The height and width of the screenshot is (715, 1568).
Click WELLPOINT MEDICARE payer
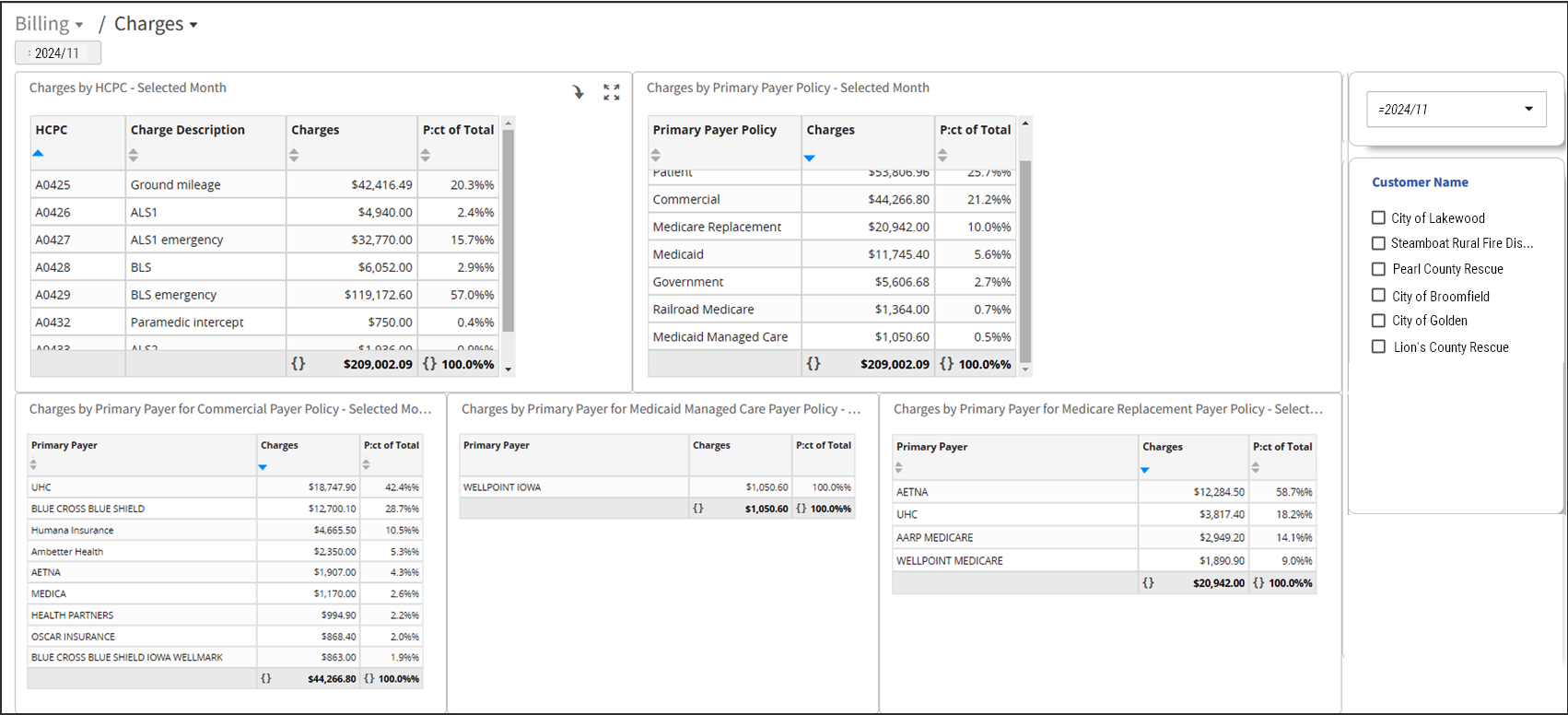(1015, 560)
